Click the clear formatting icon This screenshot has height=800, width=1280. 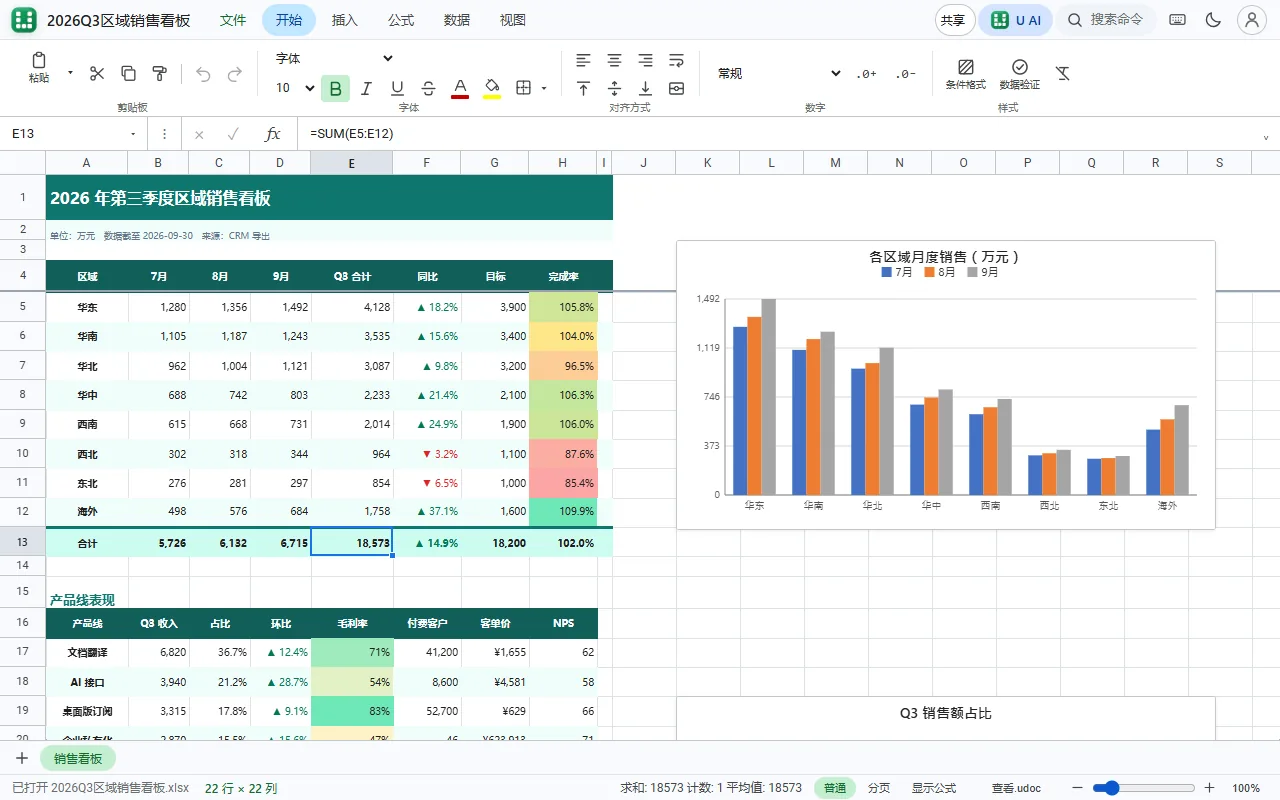click(1063, 73)
